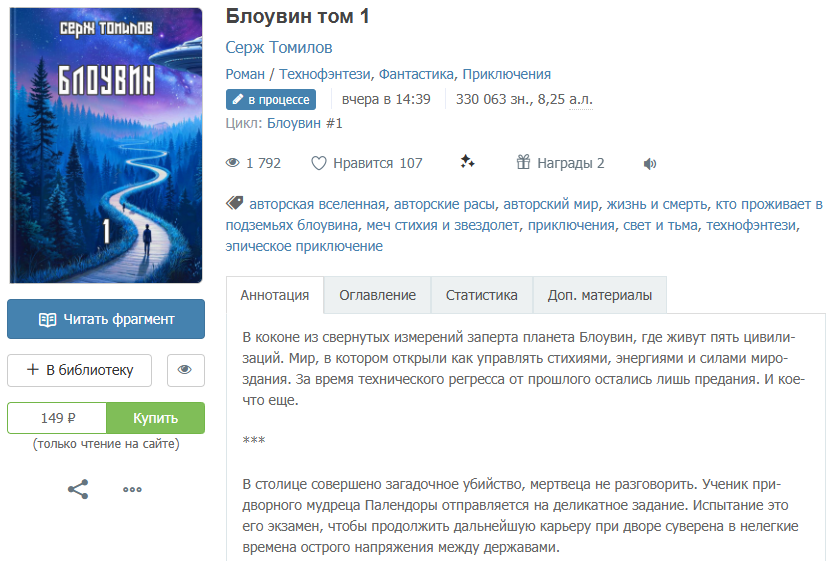This screenshot has width=833, height=561.
Task: Open the Технофэнтези genre link
Action: coord(325,74)
